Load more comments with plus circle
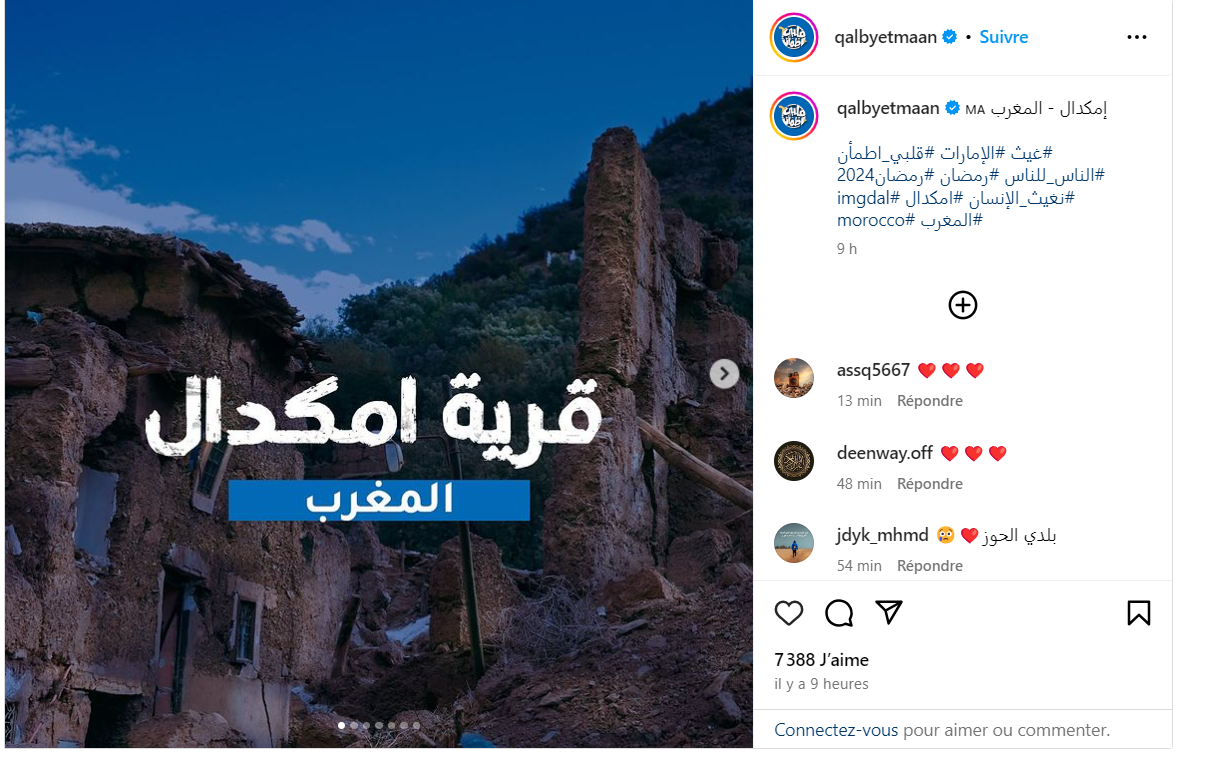1216x762 pixels. click(x=963, y=305)
